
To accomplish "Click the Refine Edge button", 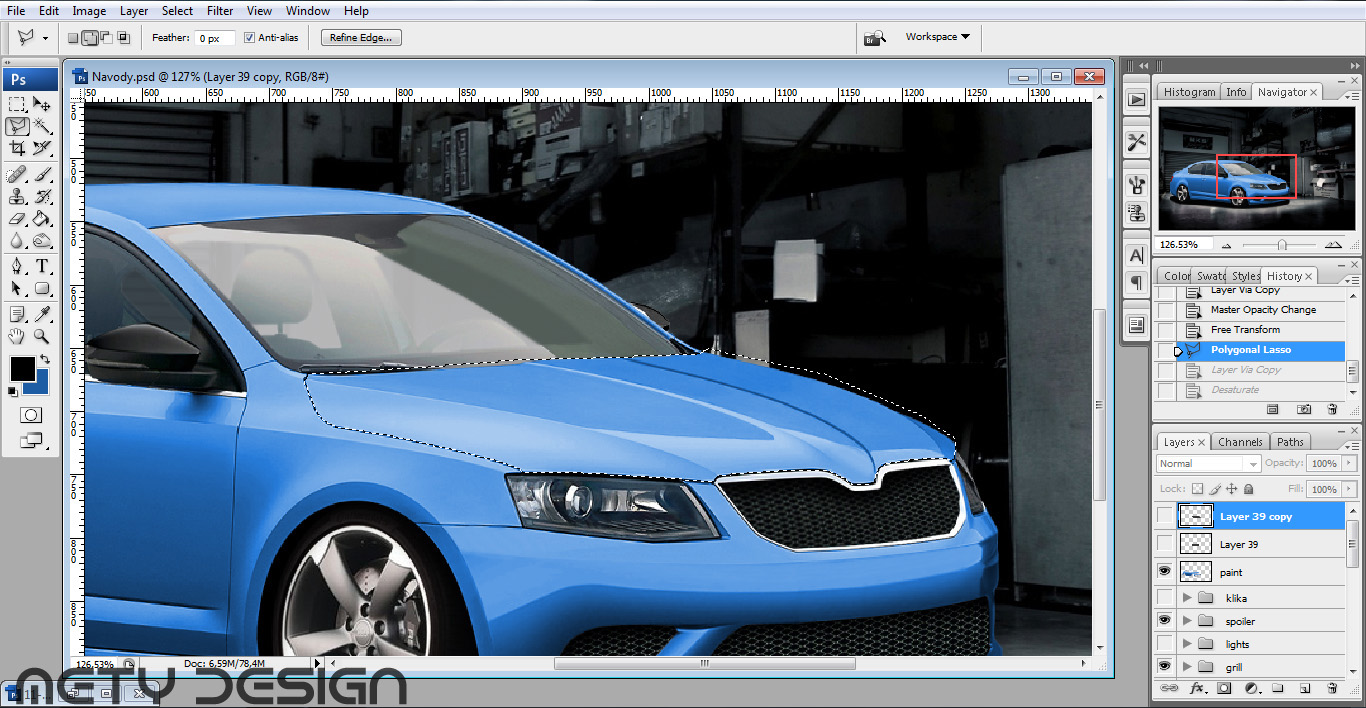I will pyautogui.click(x=361, y=38).
